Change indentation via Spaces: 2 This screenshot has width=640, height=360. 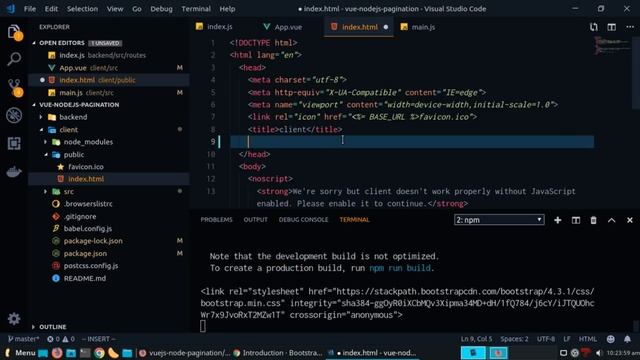(x=514, y=339)
